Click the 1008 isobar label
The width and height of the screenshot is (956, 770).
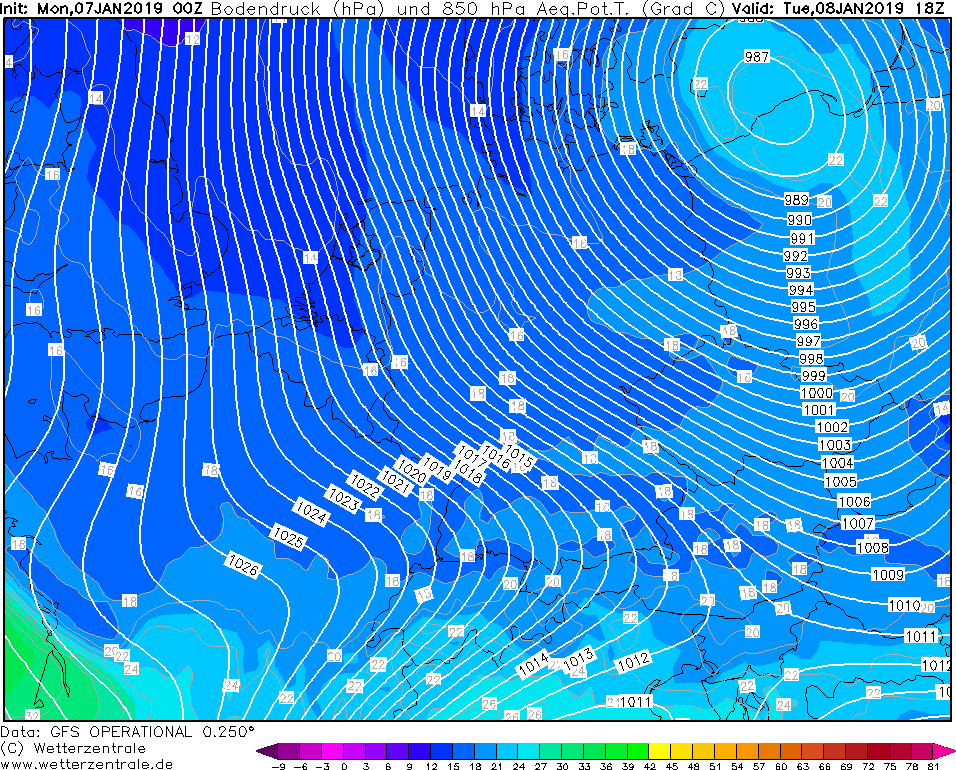point(872,547)
